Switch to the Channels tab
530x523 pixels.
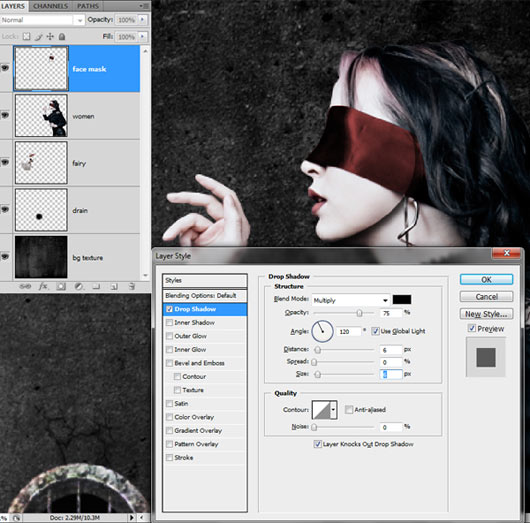51,6
